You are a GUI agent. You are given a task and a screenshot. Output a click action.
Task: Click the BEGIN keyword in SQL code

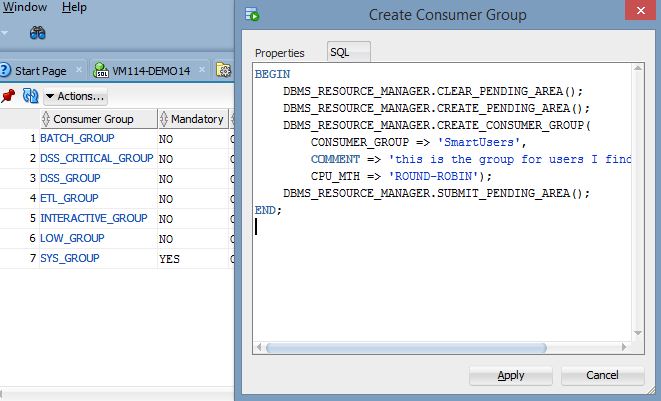click(x=272, y=74)
